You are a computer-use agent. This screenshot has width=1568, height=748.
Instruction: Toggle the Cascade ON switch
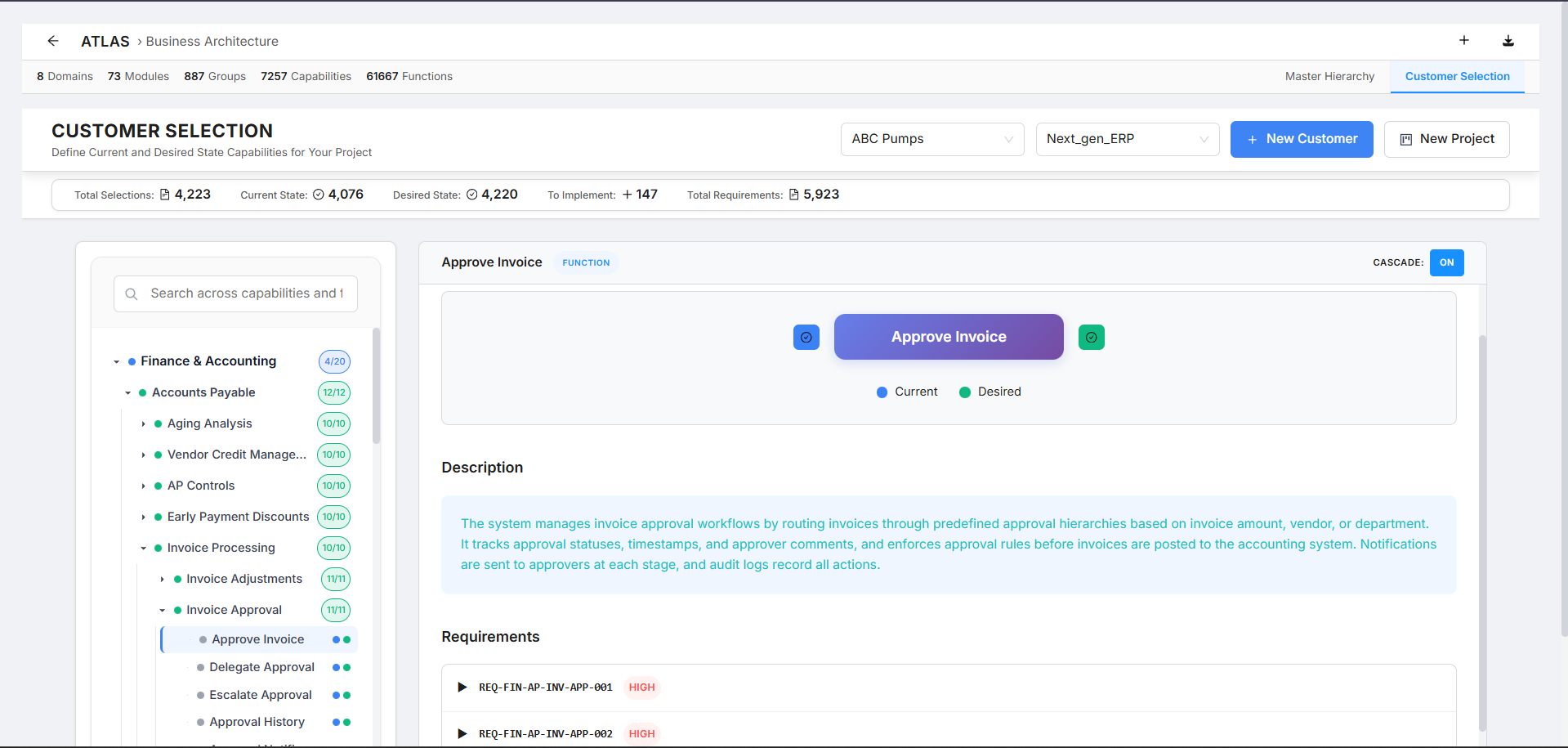tap(1446, 262)
